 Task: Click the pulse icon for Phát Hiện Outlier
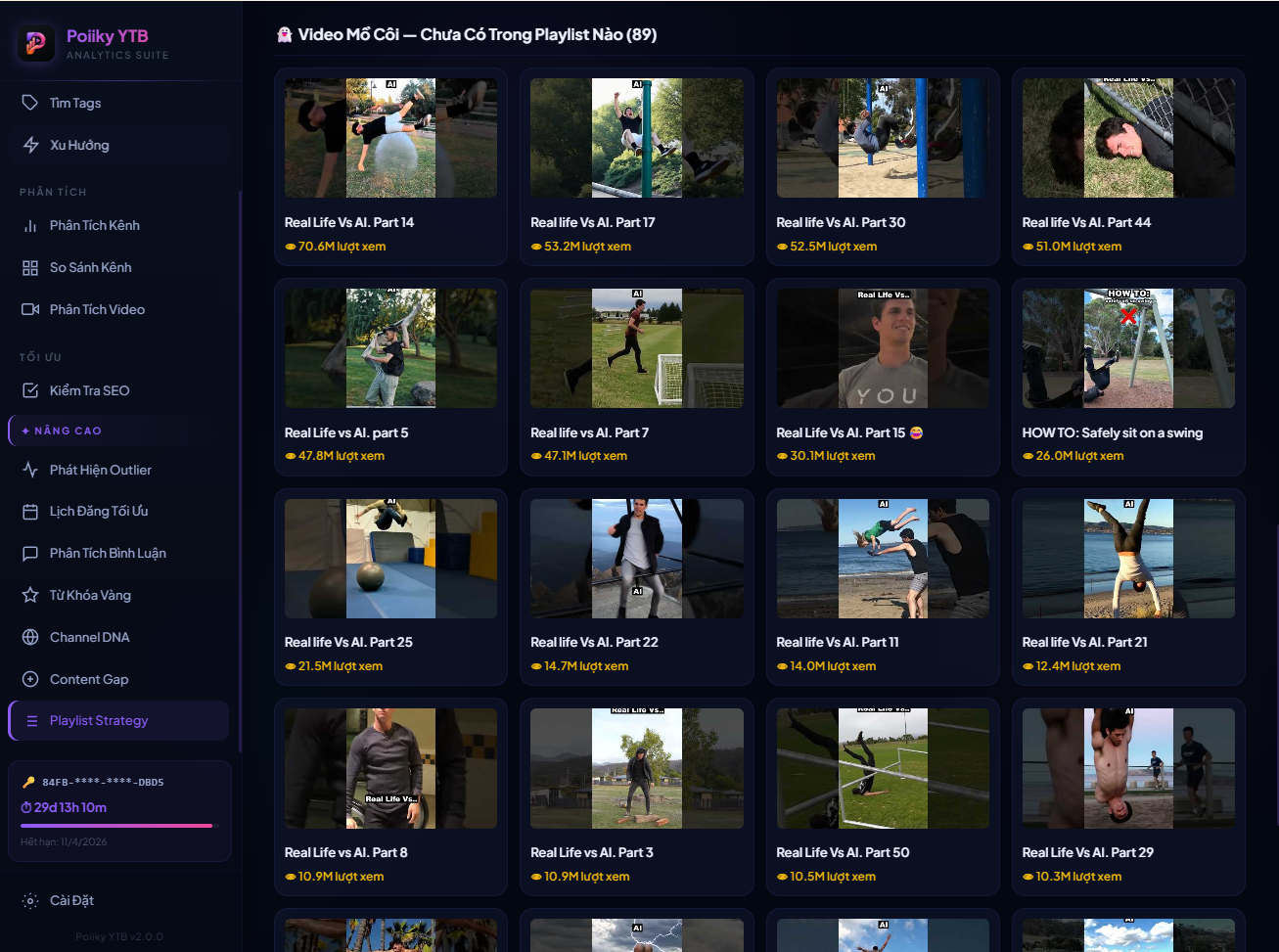point(30,470)
